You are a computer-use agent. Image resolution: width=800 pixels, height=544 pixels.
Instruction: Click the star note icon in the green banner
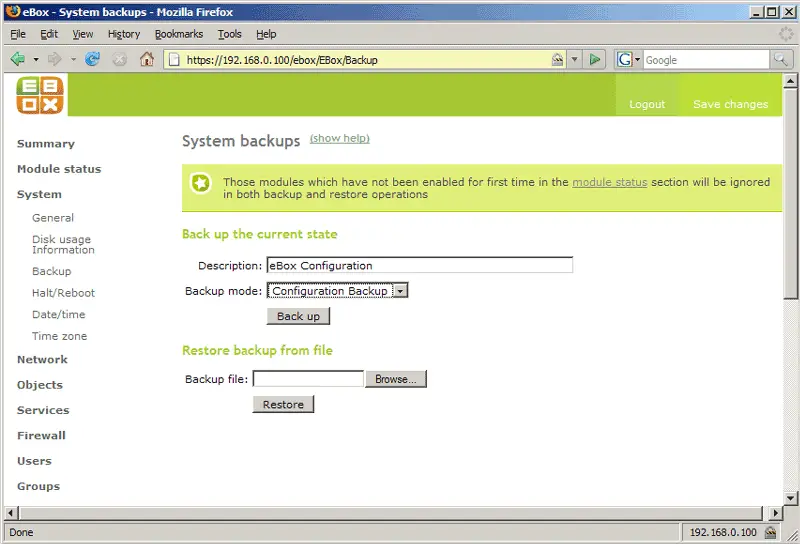[201, 183]
